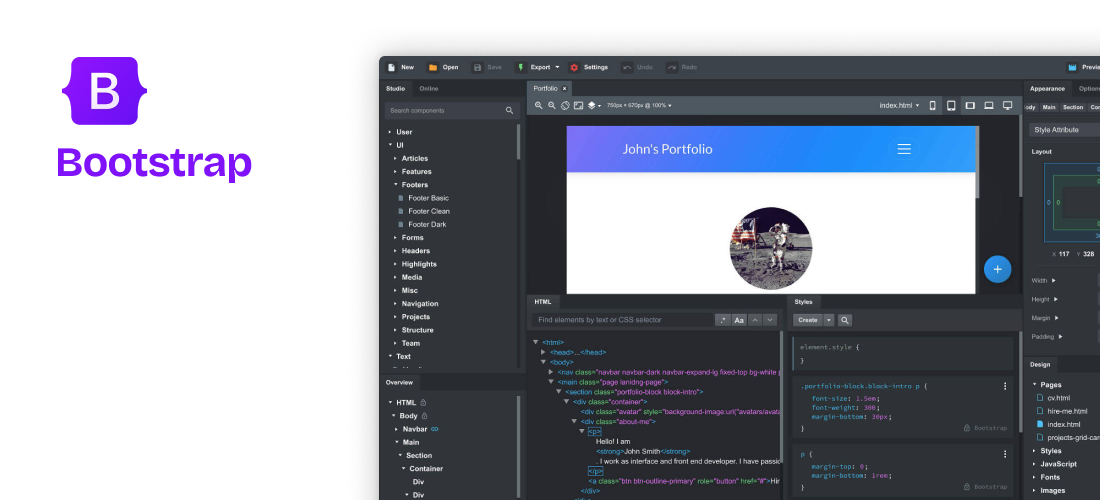
Task: Click the blue plus floating button
Action: coord(997,269)
